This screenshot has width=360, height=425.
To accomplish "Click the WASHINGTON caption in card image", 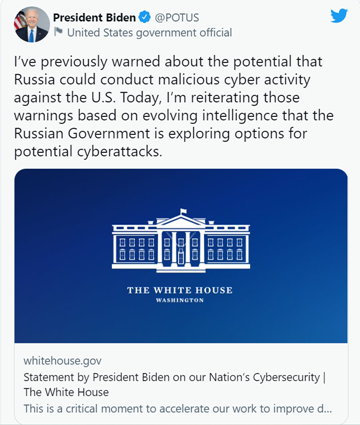I will tap(180, 300).
